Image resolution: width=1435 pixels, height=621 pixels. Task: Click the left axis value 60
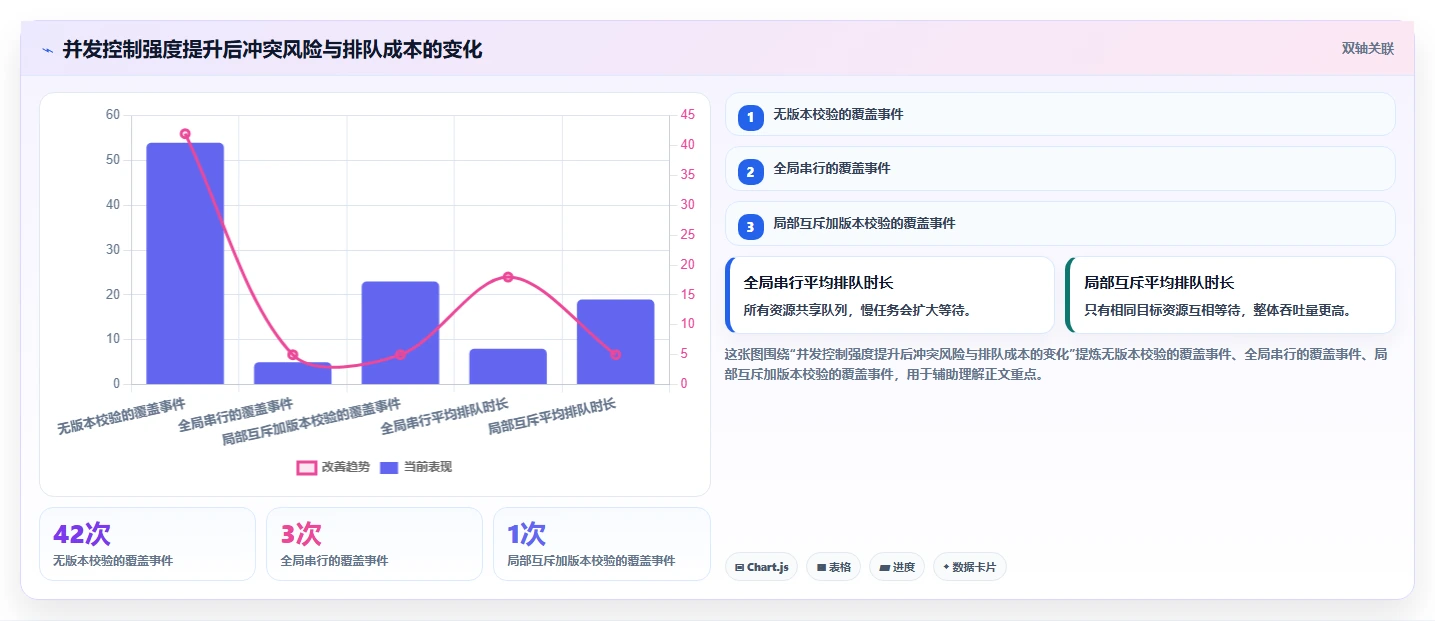point(112,115)
